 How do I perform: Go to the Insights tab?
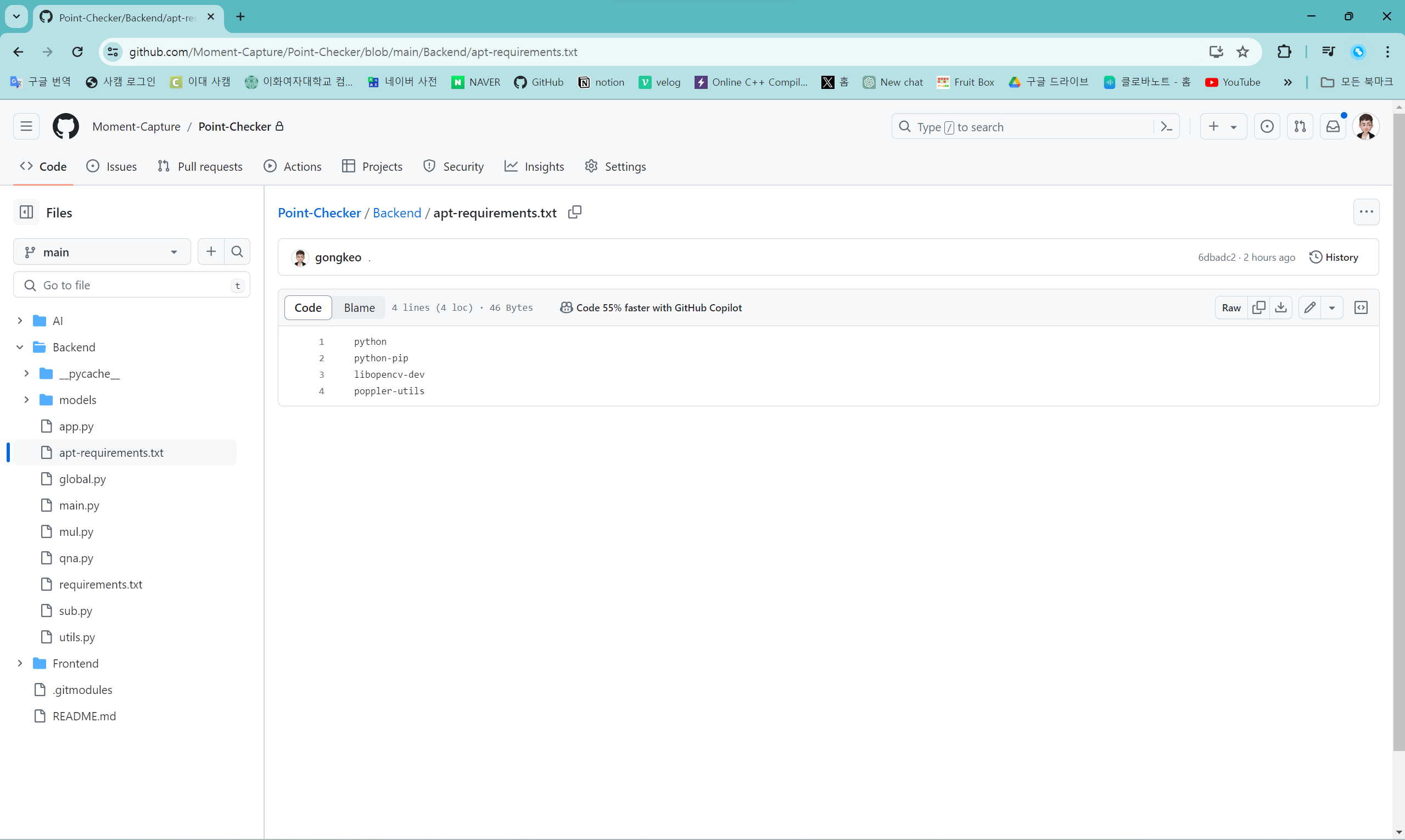tap(534, 166)
